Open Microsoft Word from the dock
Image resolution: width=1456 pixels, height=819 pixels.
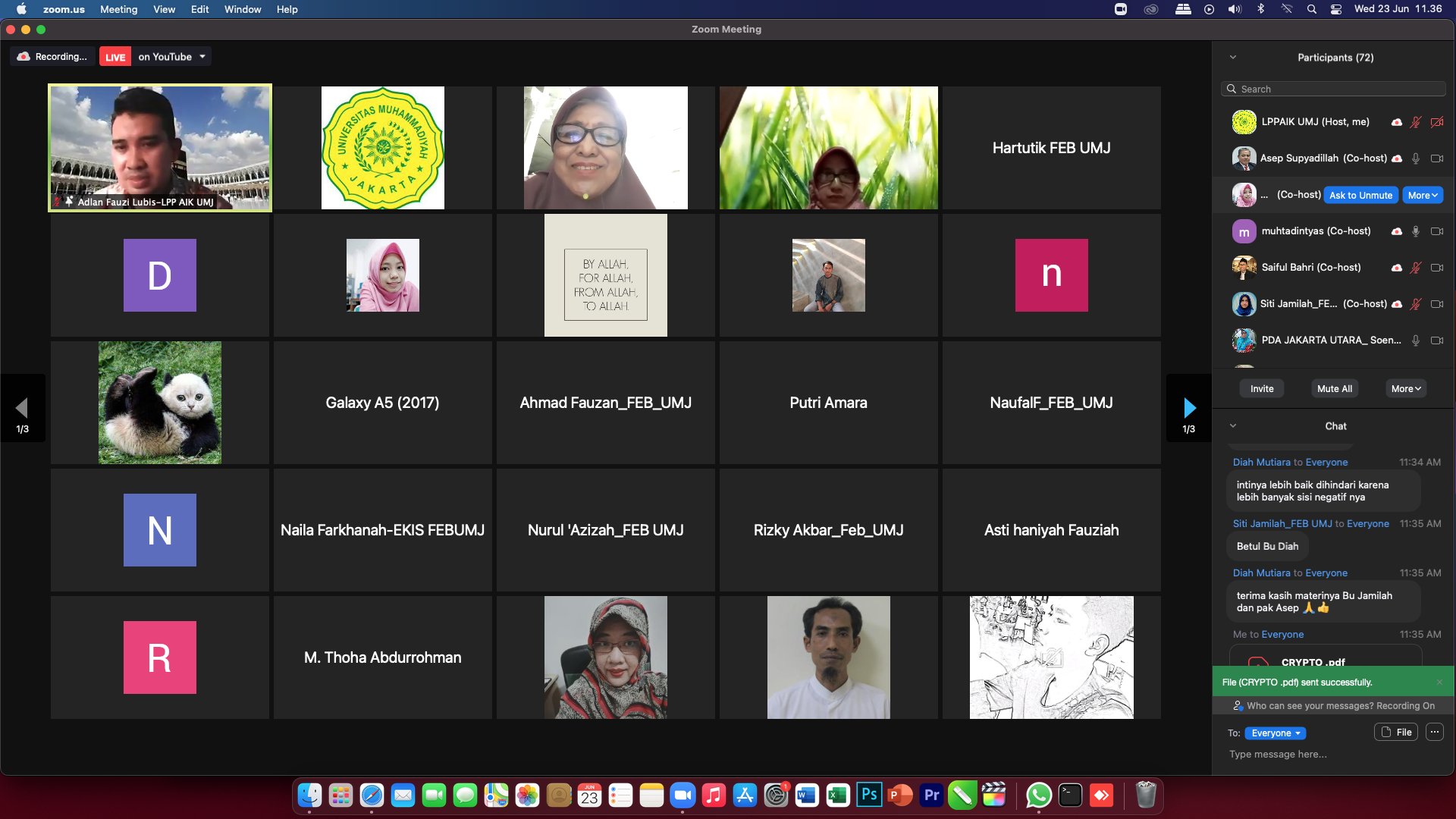(807, 795)
